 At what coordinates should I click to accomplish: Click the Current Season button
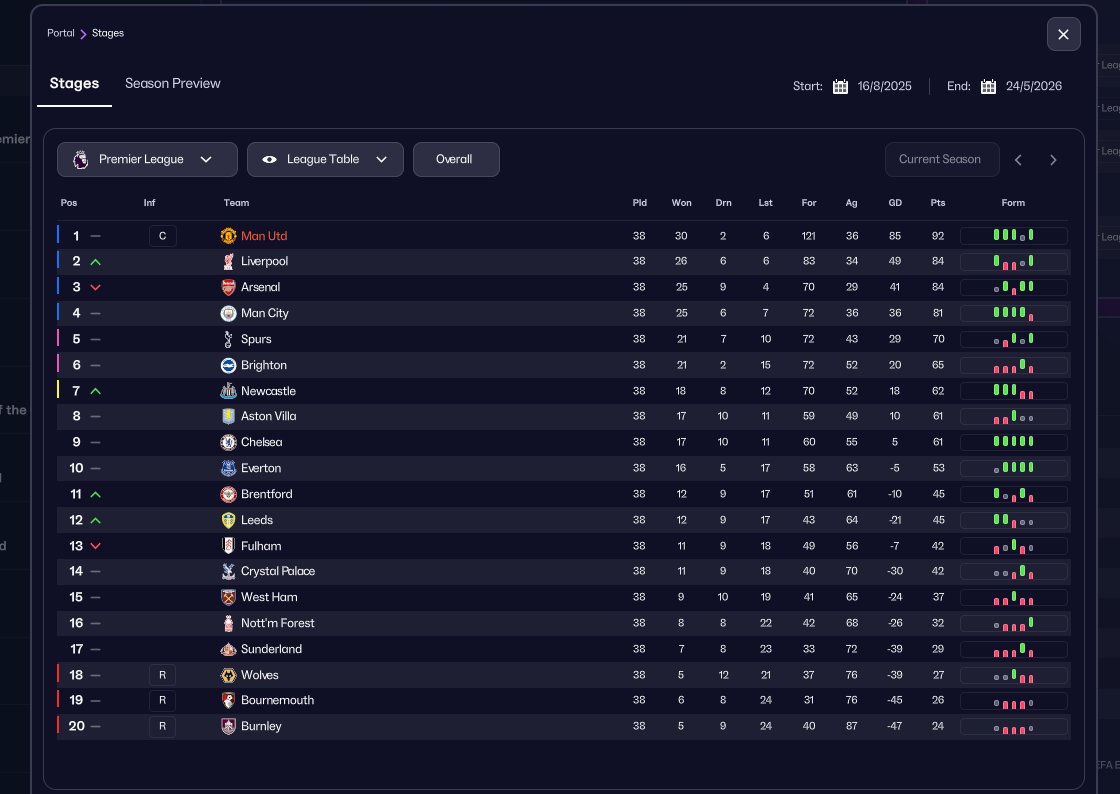point(941,159)
